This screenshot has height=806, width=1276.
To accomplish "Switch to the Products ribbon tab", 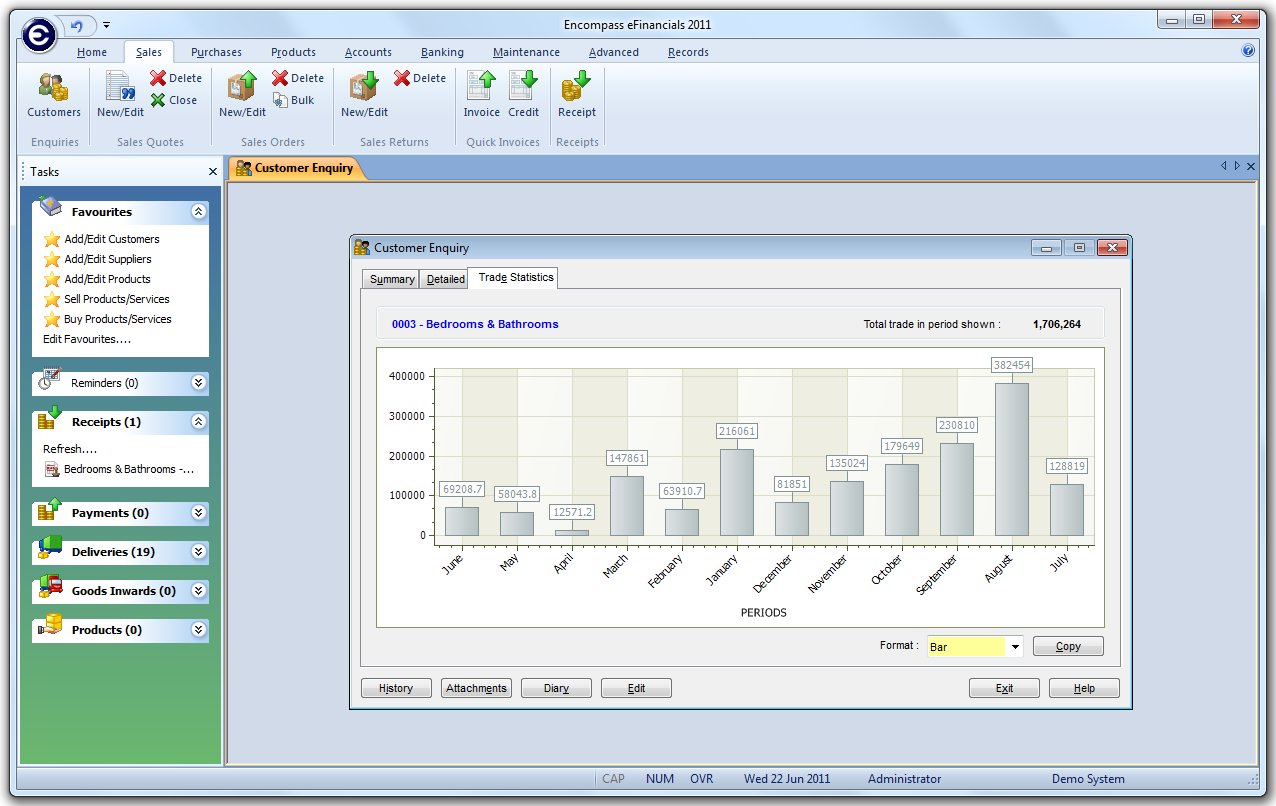I will coord(293,52).
